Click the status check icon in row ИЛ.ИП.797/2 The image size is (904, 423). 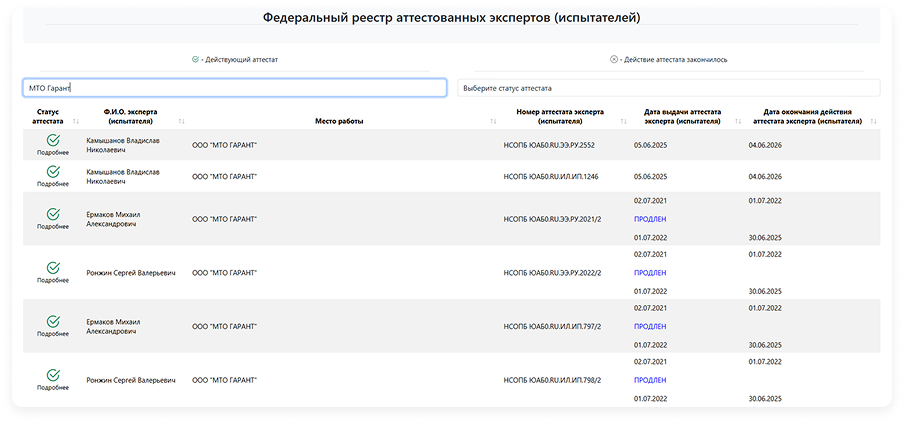click(x=53, y=322)
